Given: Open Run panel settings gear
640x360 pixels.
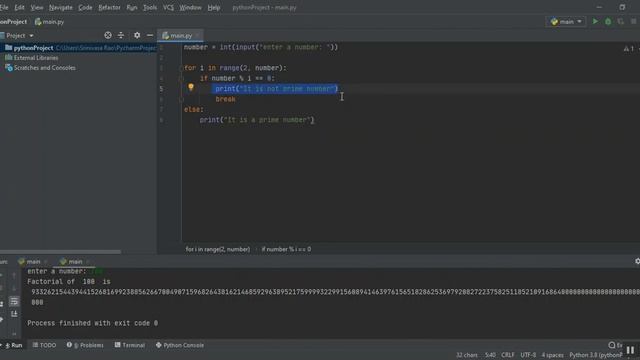Looking at the screenshot, I should point(637,261).
